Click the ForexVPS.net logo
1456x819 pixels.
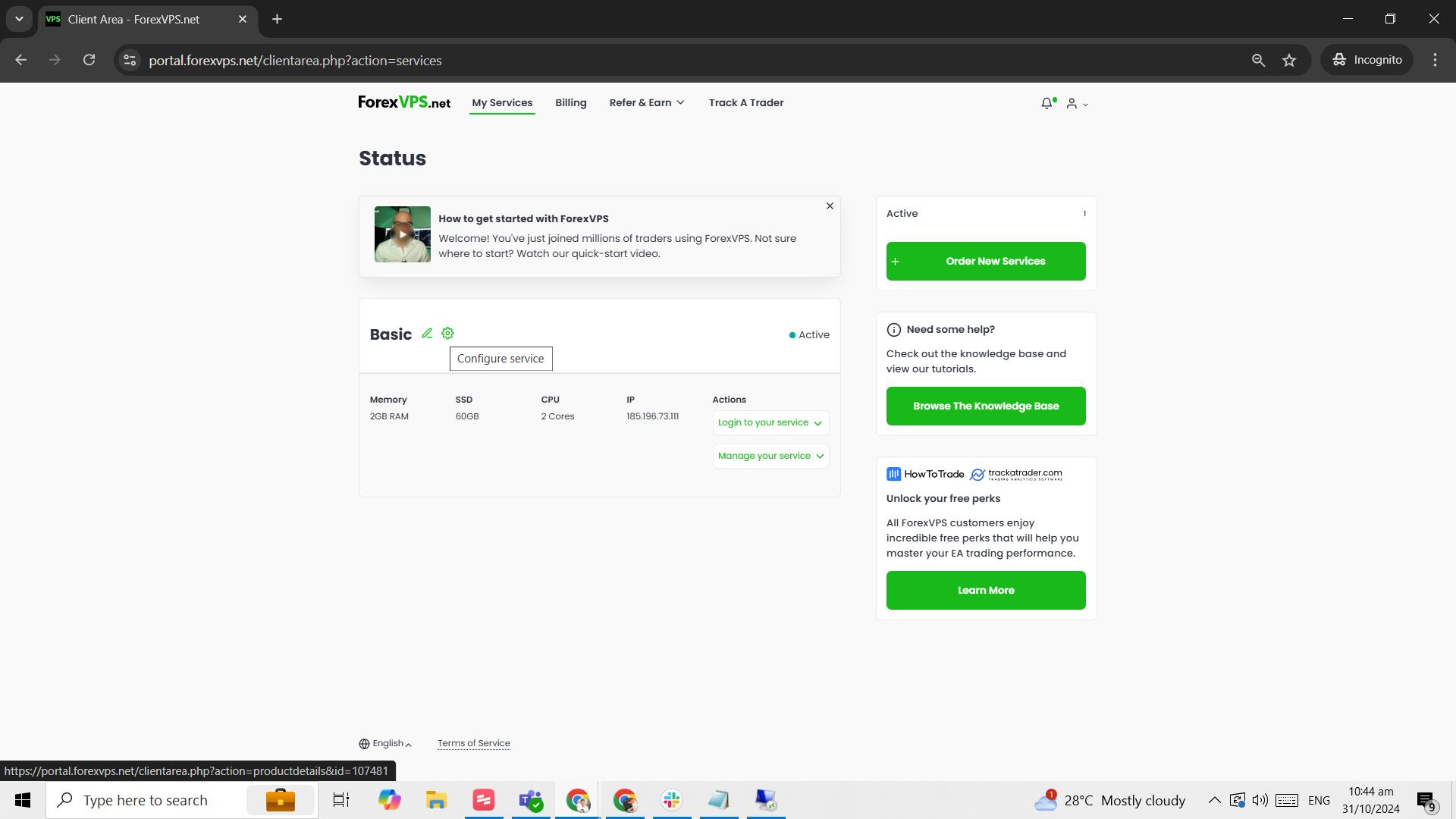click(x=404, y=102)
